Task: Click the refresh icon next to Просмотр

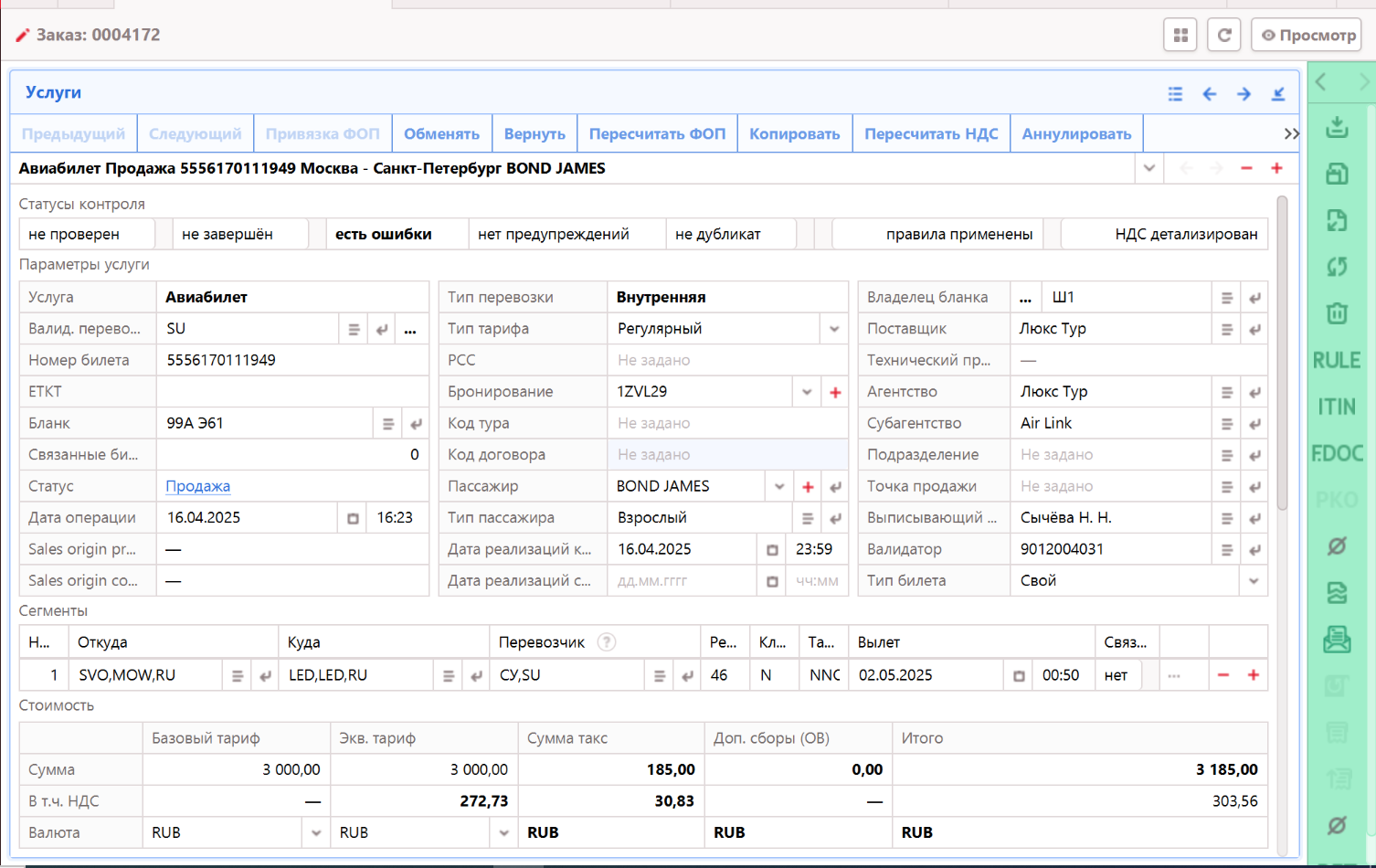Action: click(x=1224, y=36)
